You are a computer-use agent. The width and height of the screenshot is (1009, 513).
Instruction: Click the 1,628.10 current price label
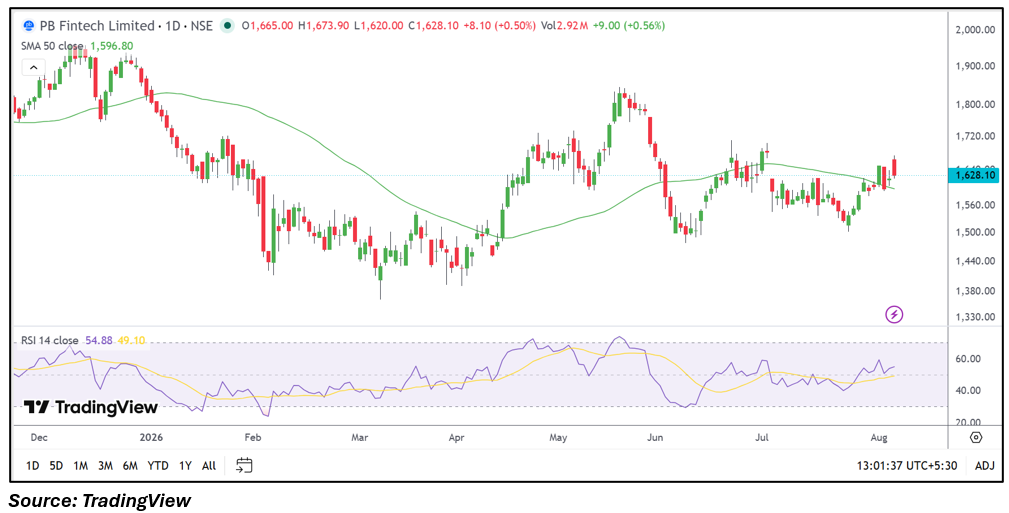(x=973, y=175)
